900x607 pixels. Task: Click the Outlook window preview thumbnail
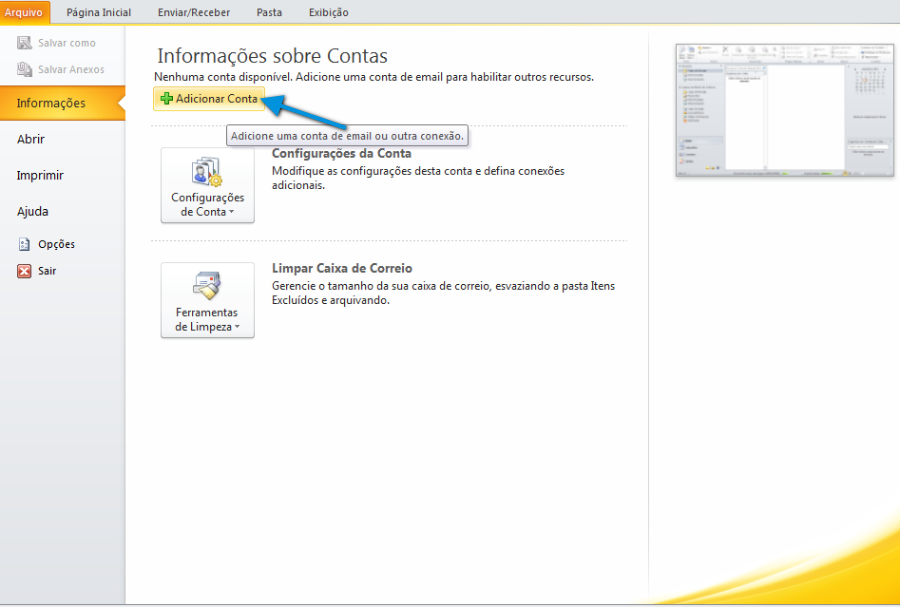(783, 110)
